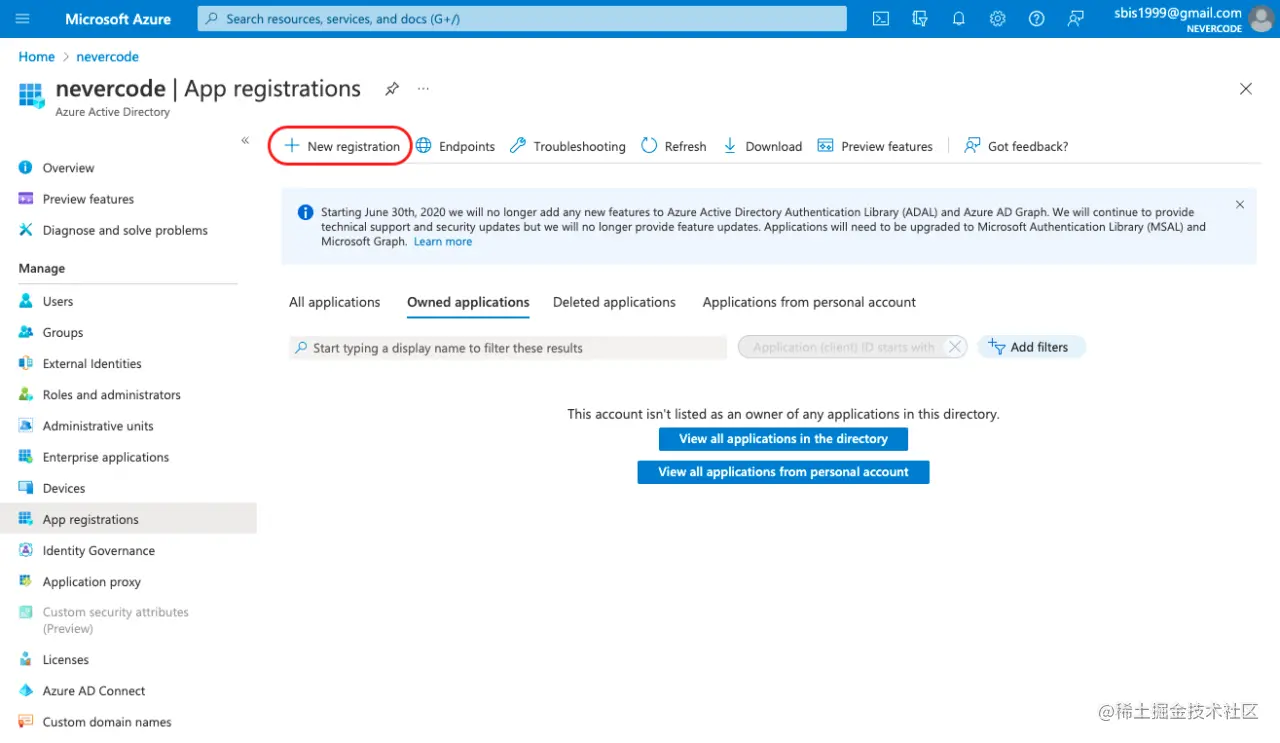Image resolution: width=1280 pixels, height=743 pixels.
Task: Open Troubleshooting from the toolbar
Action: [567, 146]
